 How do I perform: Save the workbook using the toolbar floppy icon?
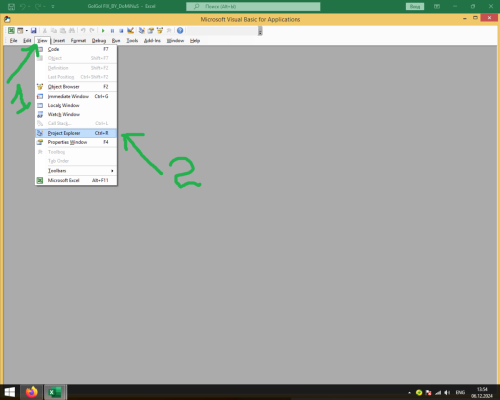[x=33, y=31]
